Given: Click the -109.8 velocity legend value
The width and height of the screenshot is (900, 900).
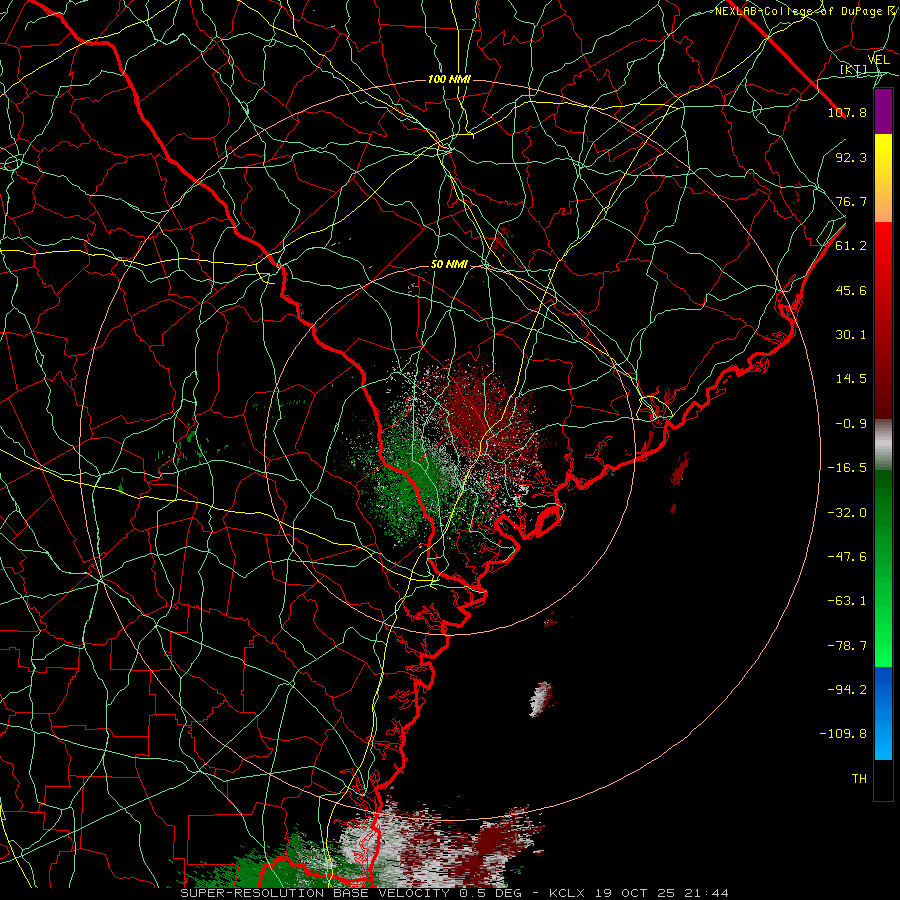Looking at the screenshot, I should pos(843,734).
